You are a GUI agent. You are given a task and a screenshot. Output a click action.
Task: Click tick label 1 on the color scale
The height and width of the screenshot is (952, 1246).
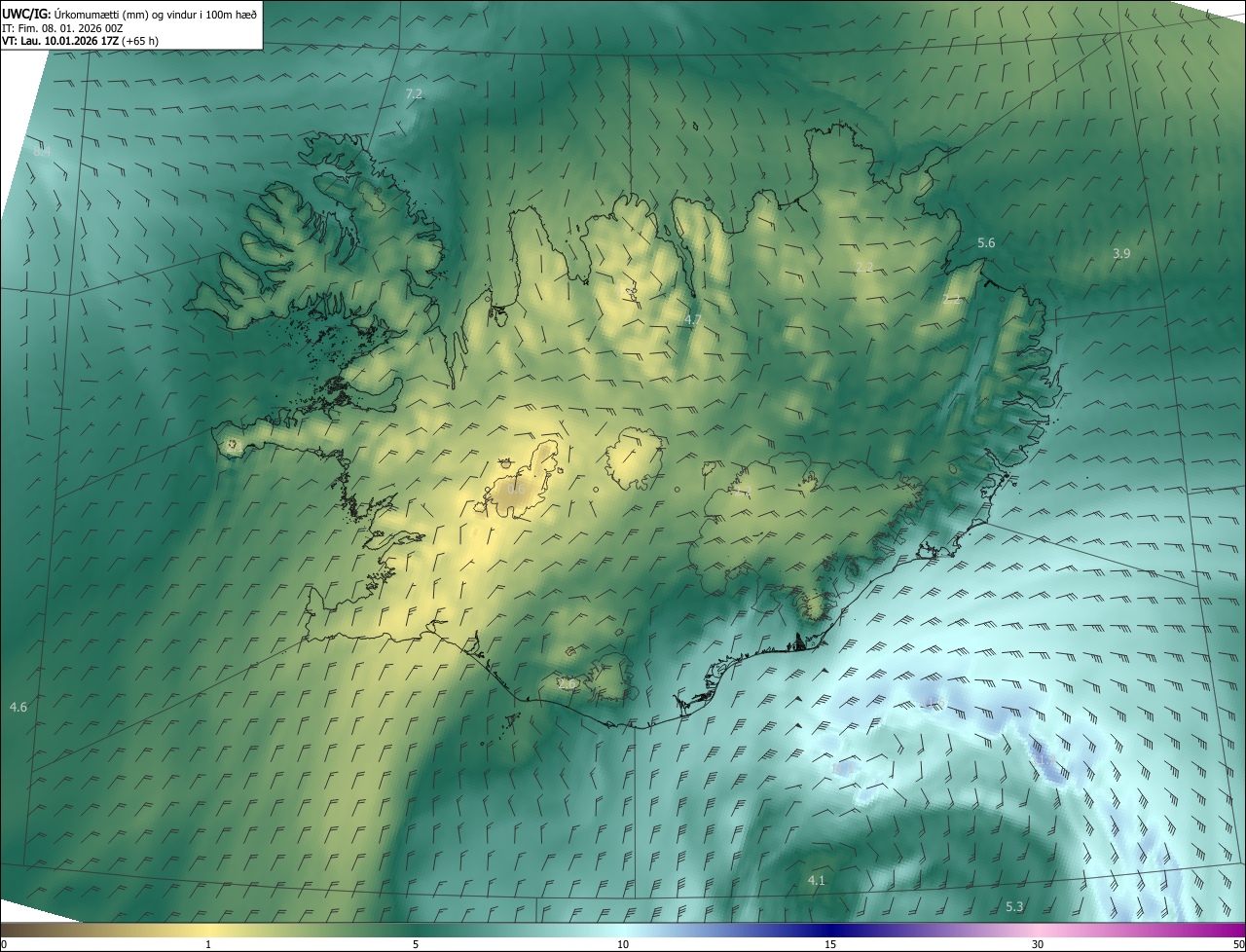pyautogui.click(x=208, y=944)
